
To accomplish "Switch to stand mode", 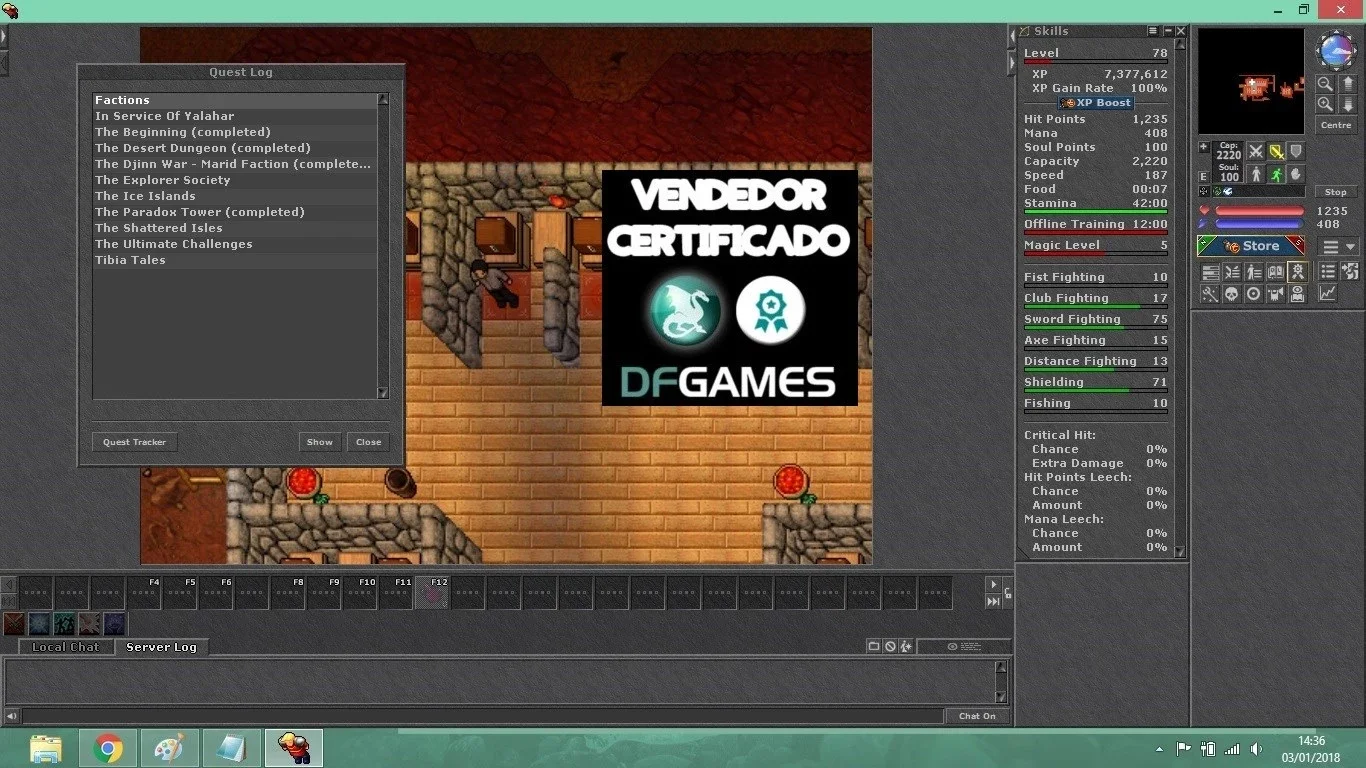I will [1256, 174].
